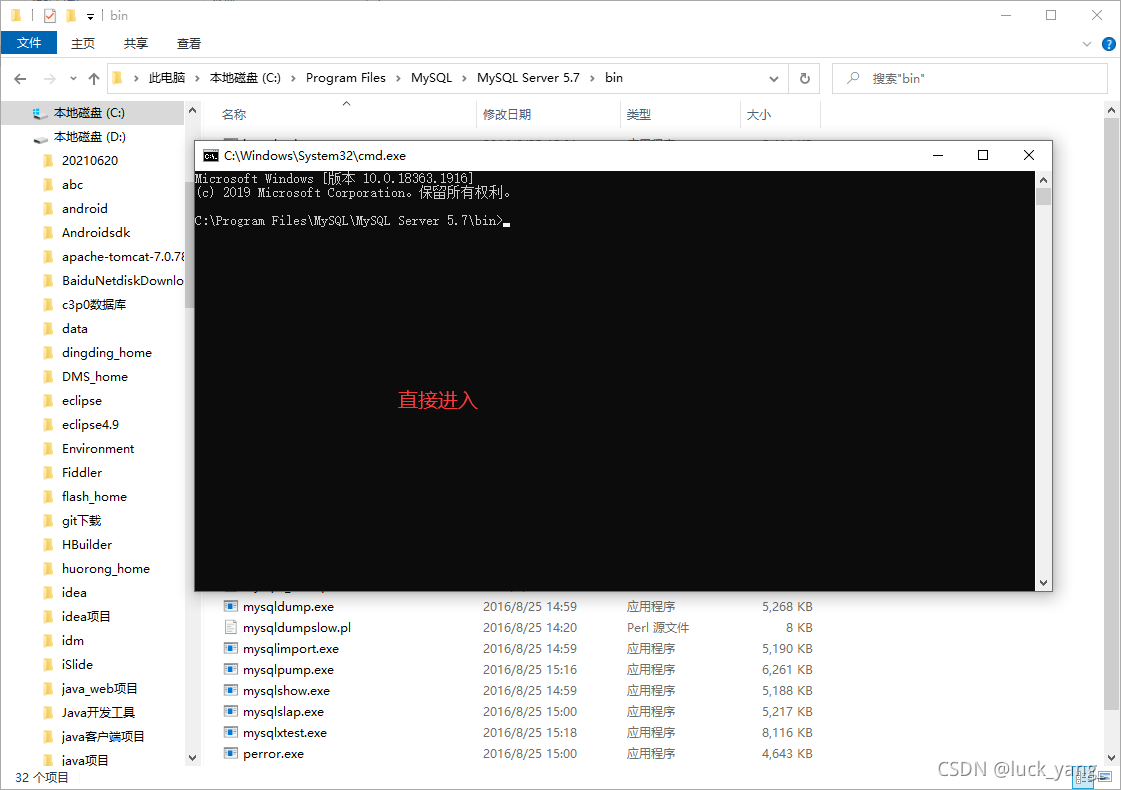This screenshot has height=790, width=1121.
Task: Open the idea项目 folder in tree
Action: [x=86, y=616]
